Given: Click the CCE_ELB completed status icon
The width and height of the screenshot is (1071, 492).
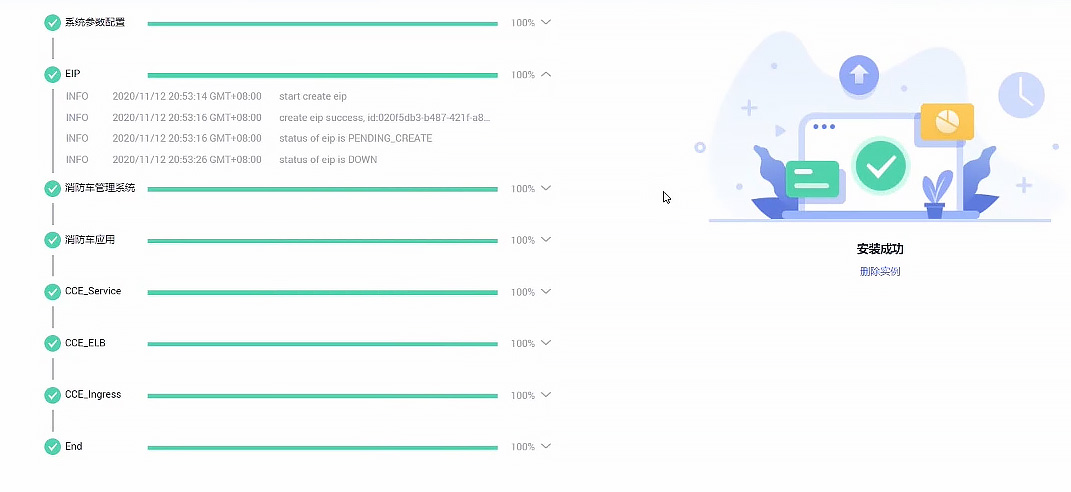Looking at the screenshot, I should [x=53, y=344].
